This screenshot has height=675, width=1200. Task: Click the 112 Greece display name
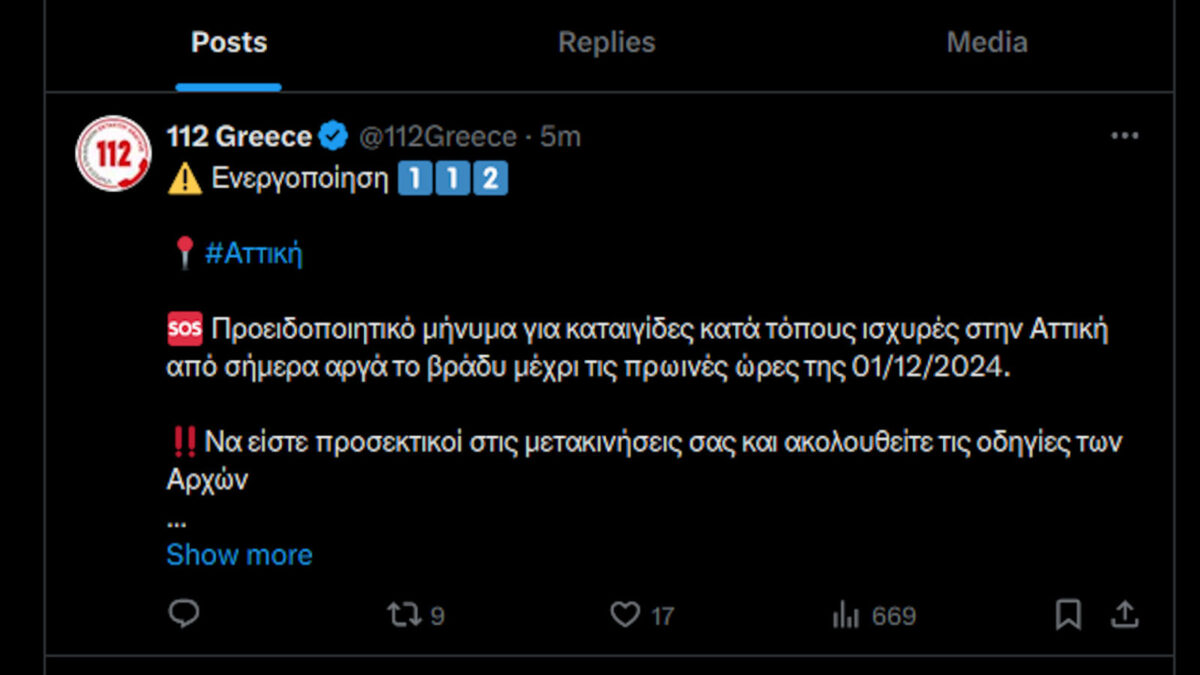point(239,136)
